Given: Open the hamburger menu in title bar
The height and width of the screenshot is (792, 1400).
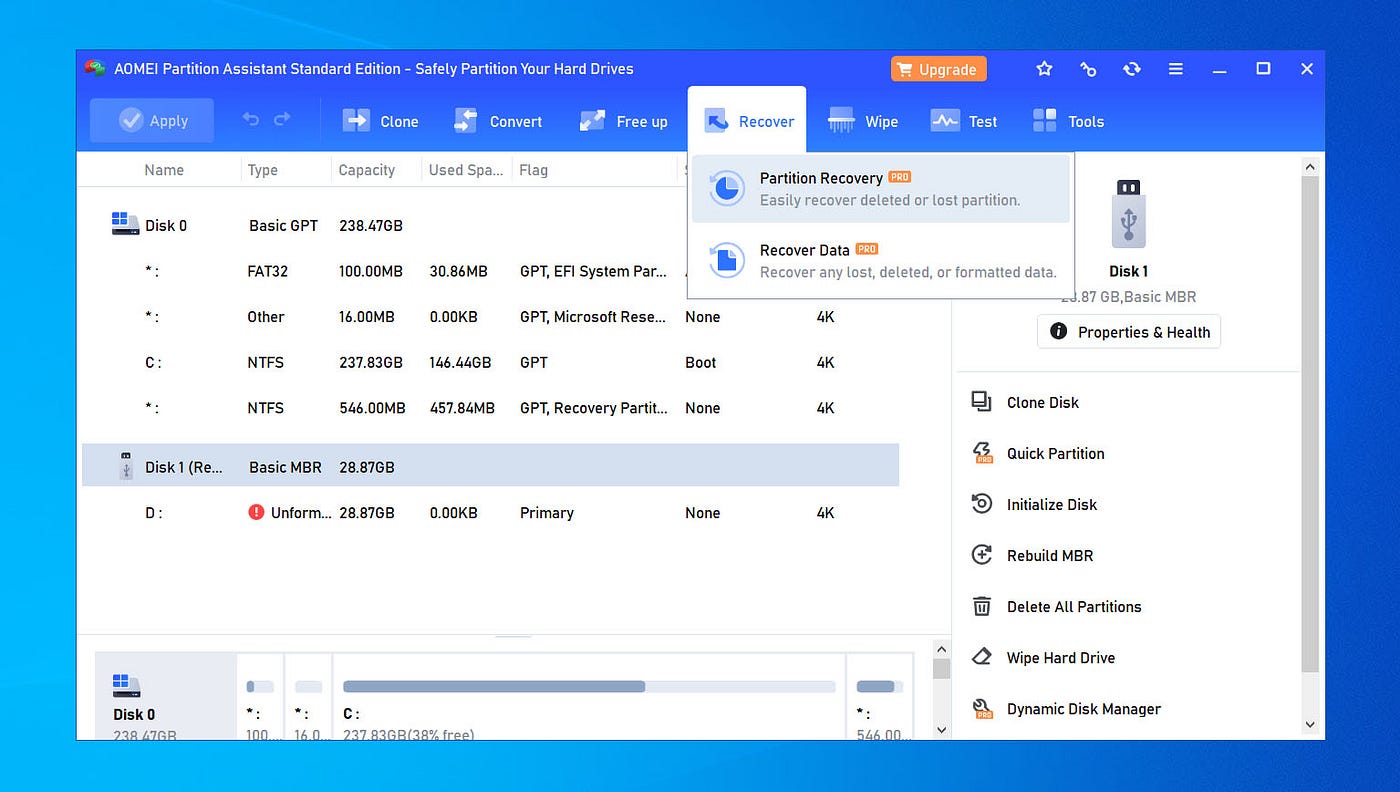Looking at the screenshot, I should (1176, 69).
